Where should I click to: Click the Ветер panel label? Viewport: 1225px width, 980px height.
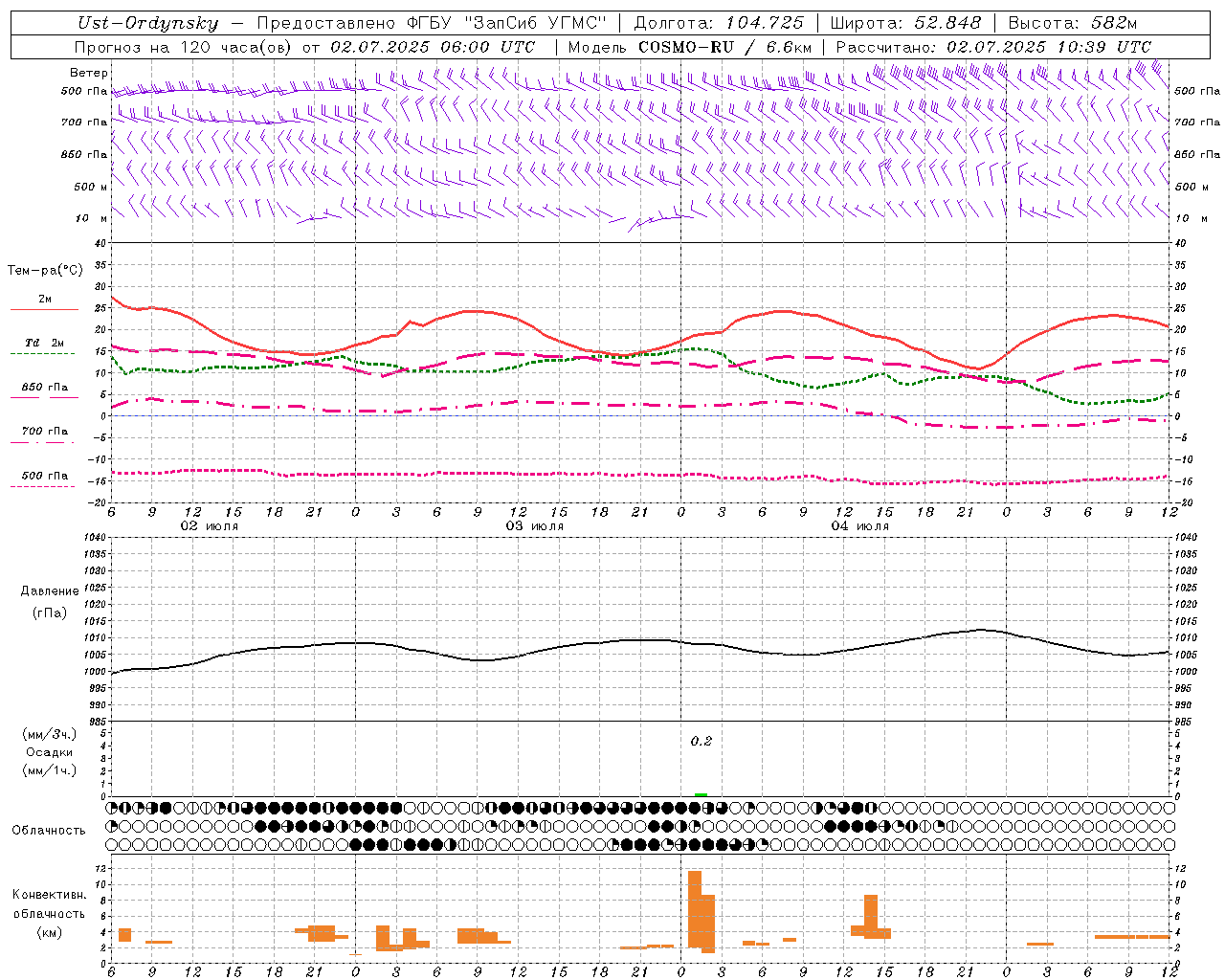click(89, 73)
